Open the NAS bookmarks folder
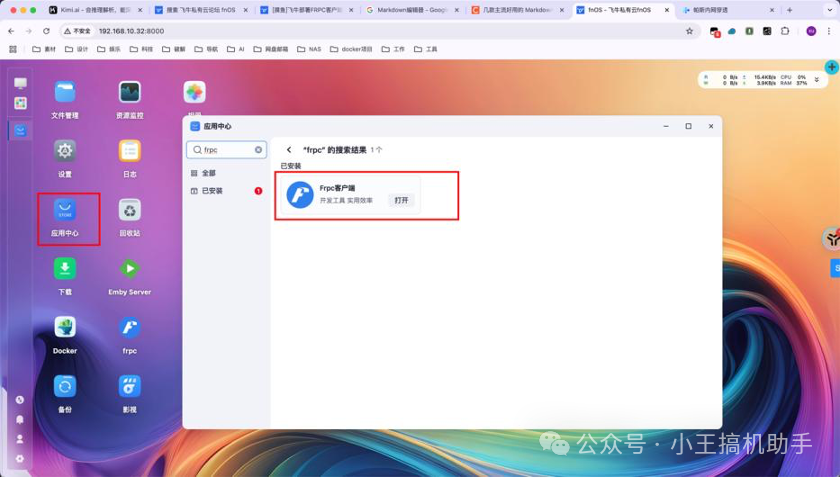Screen dimensions: 840x478 click(309, 49)
